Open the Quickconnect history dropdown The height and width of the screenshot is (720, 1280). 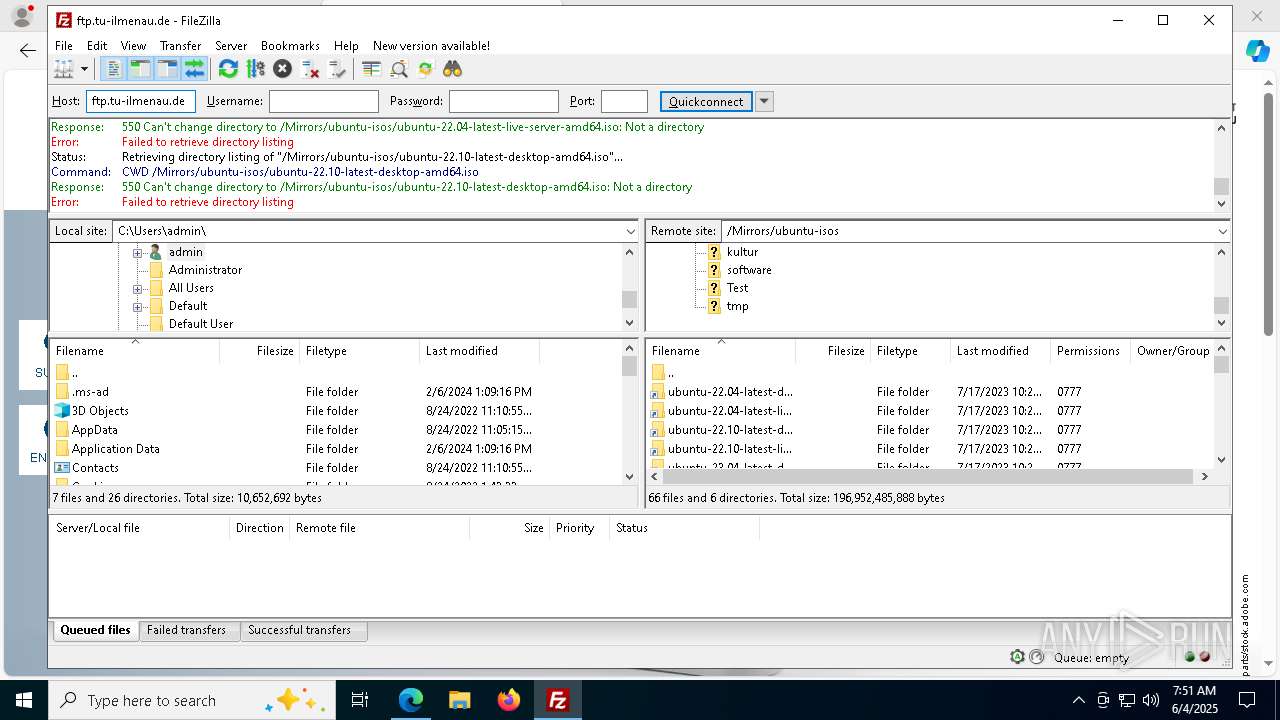point(764,101)
